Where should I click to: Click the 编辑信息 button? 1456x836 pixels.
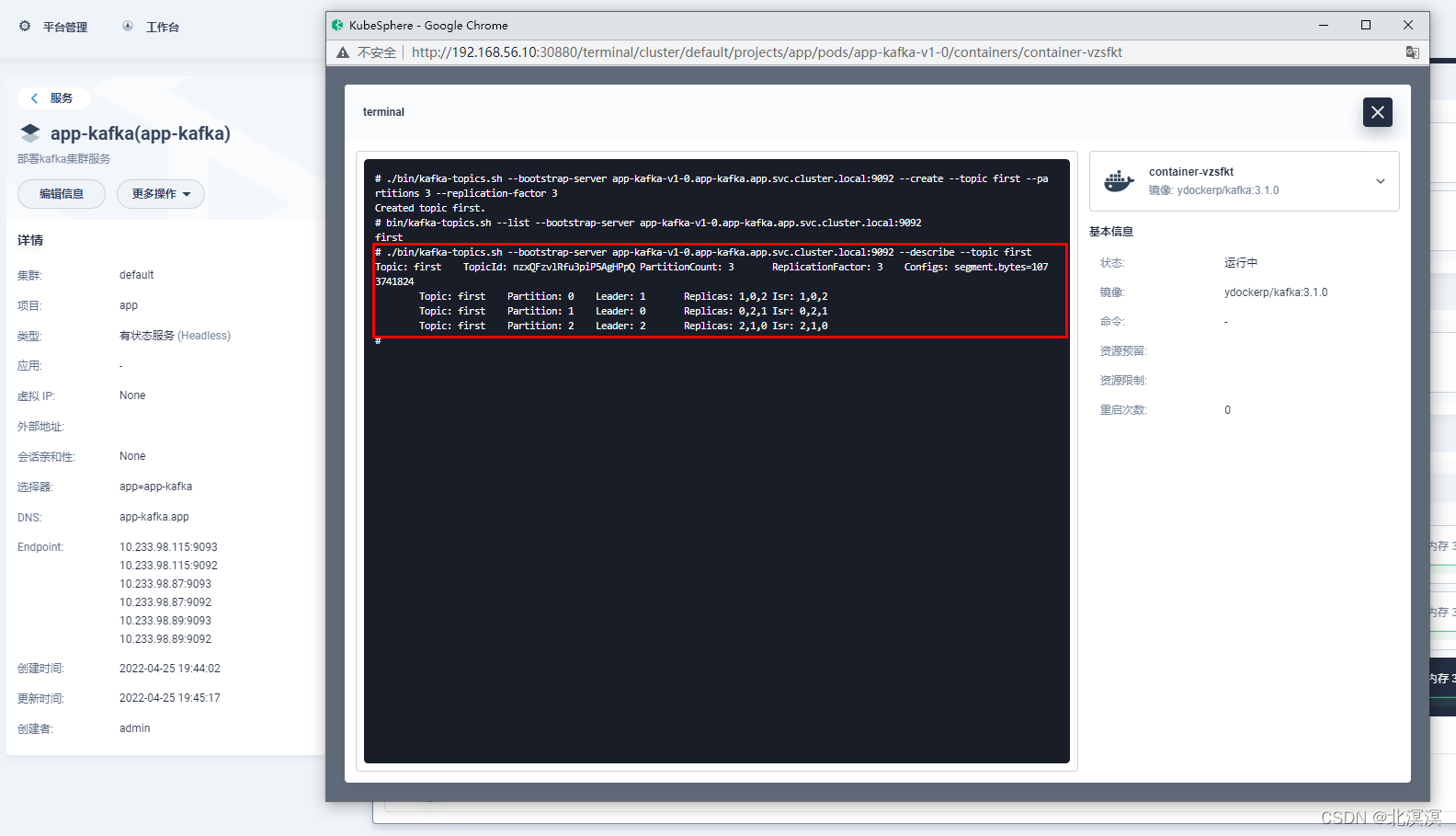click(x=62, y=194)
